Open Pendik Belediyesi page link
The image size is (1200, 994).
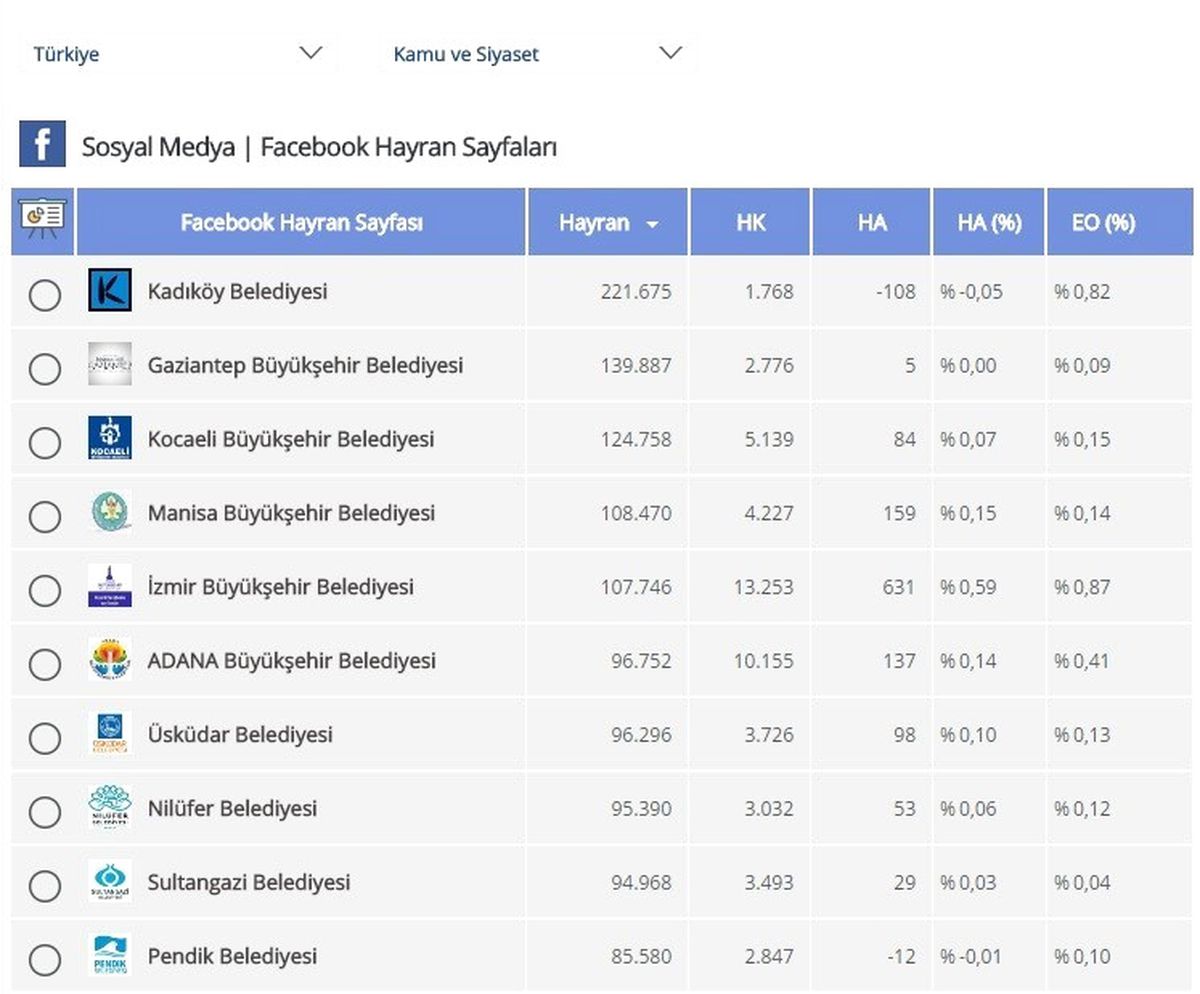tap(232, 956)
